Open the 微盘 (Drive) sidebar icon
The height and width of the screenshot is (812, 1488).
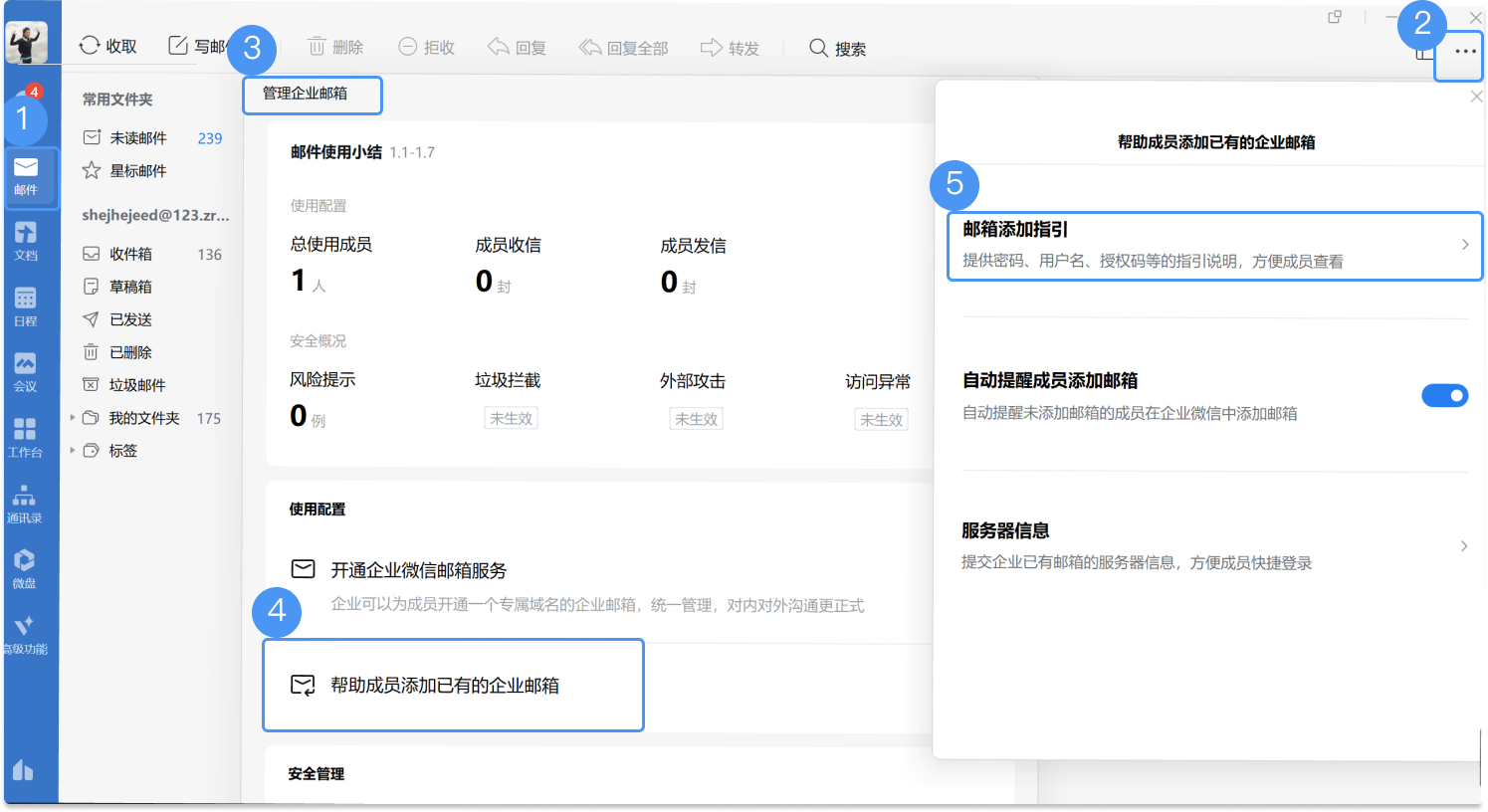tap(25, 568)
